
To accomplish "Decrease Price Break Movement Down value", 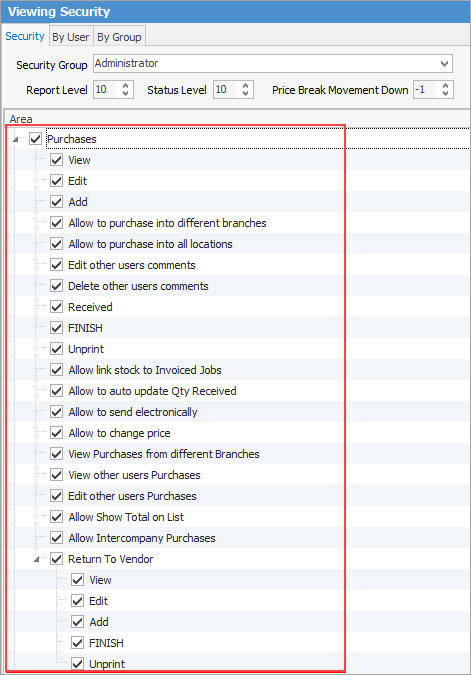I will (446, 93).
